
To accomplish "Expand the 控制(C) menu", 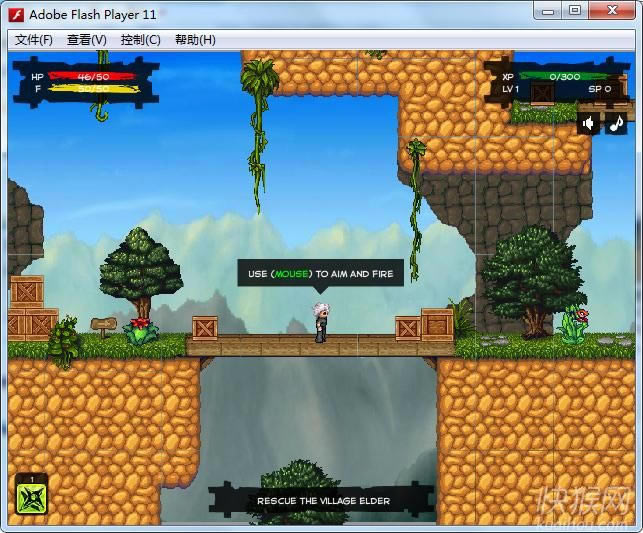I will click(x=140, y=40).
